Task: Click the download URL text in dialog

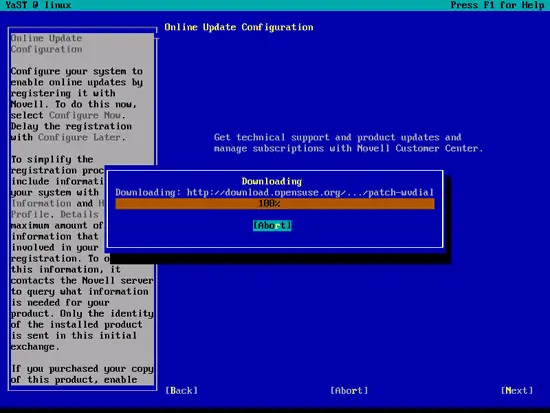Action: tap(310, 192)
